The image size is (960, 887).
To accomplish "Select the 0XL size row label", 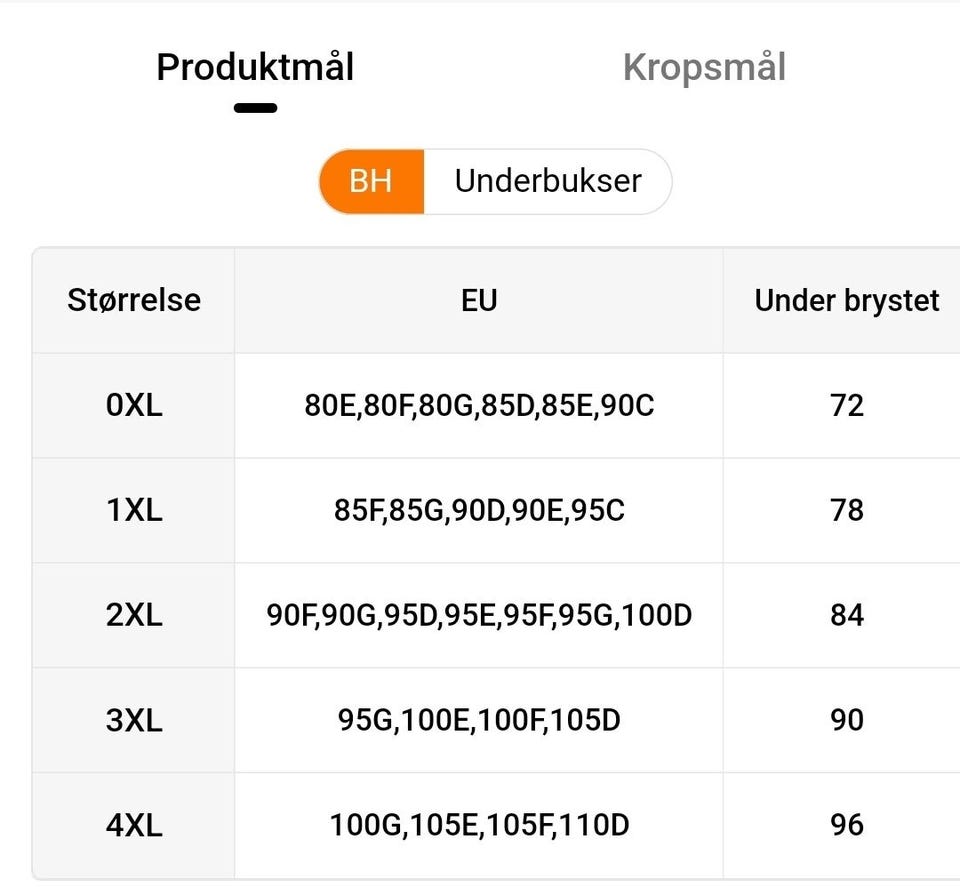I will 134,406.
